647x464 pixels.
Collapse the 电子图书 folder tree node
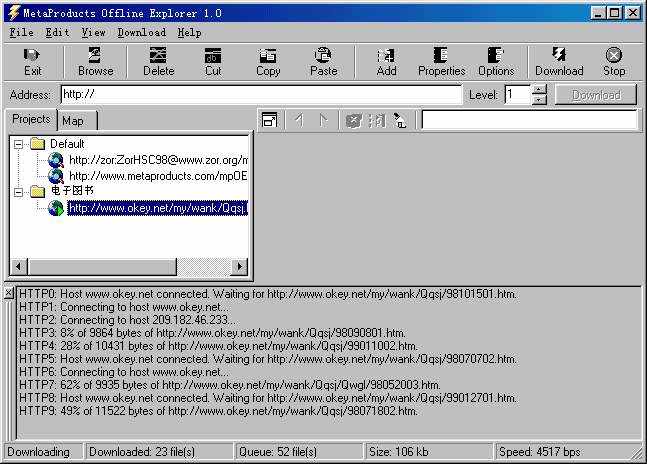pyautogui.click(x=18, y=192)
